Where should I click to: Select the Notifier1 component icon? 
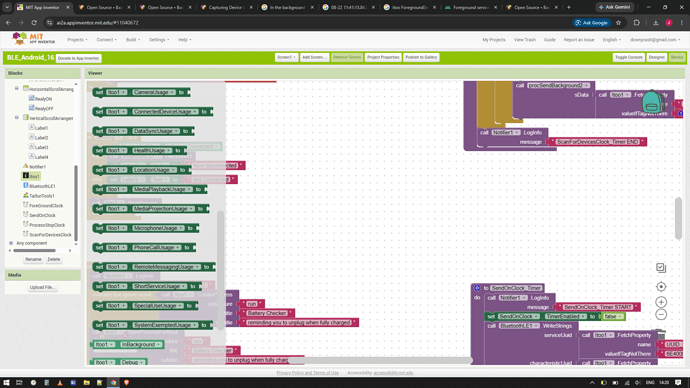[x=26, y=166]
